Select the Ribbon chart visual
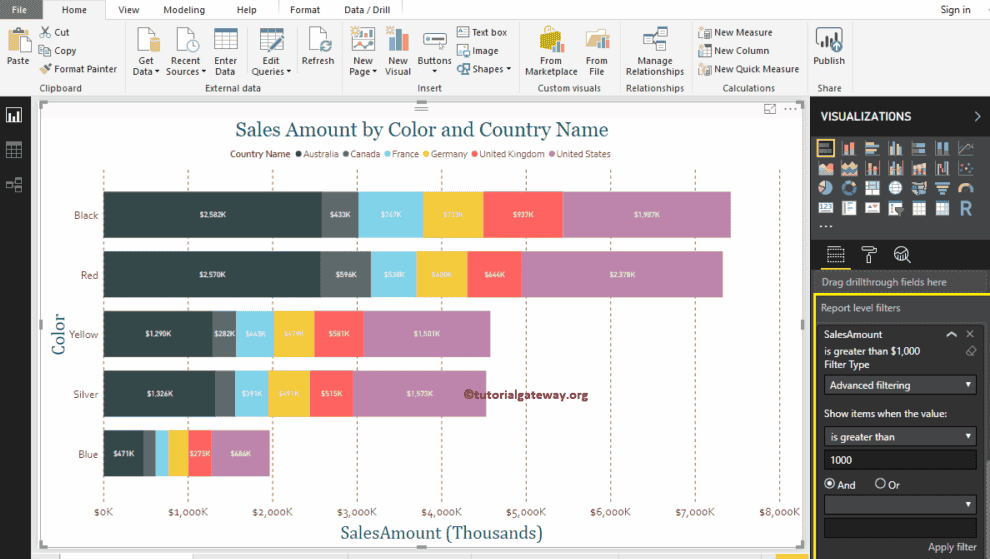The image size is (990, 559). (x=919, y=169)
